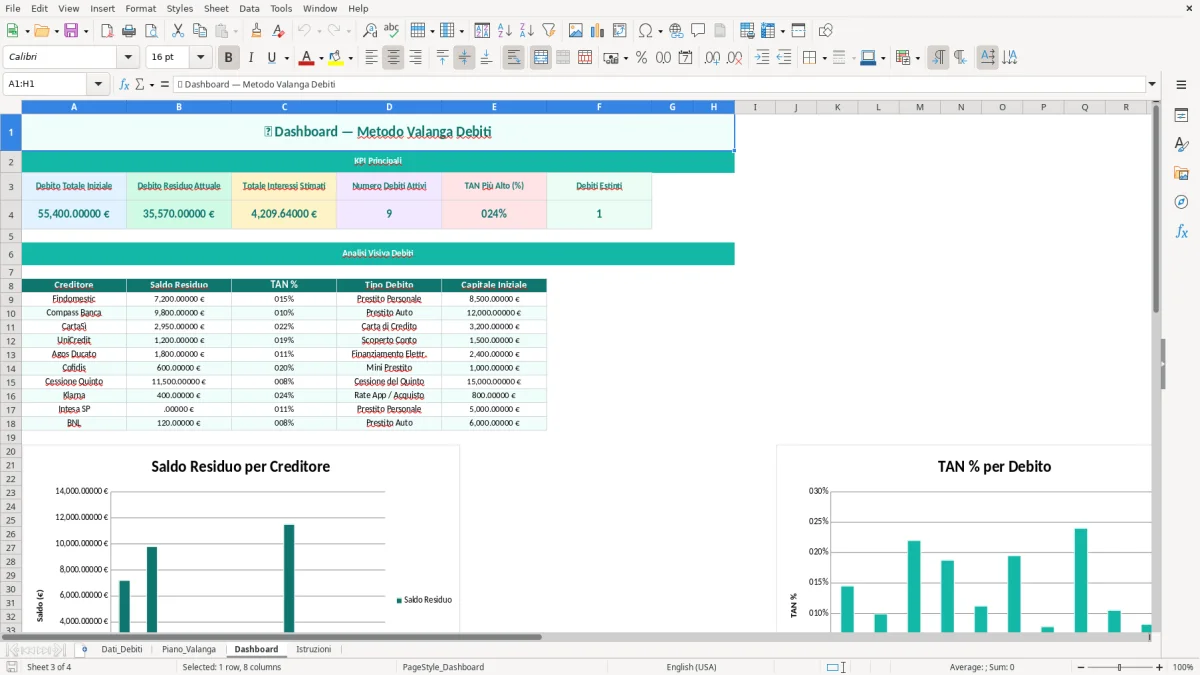Open the Font Name dropdown
The image size is (1200, 675).
point(127,58)
